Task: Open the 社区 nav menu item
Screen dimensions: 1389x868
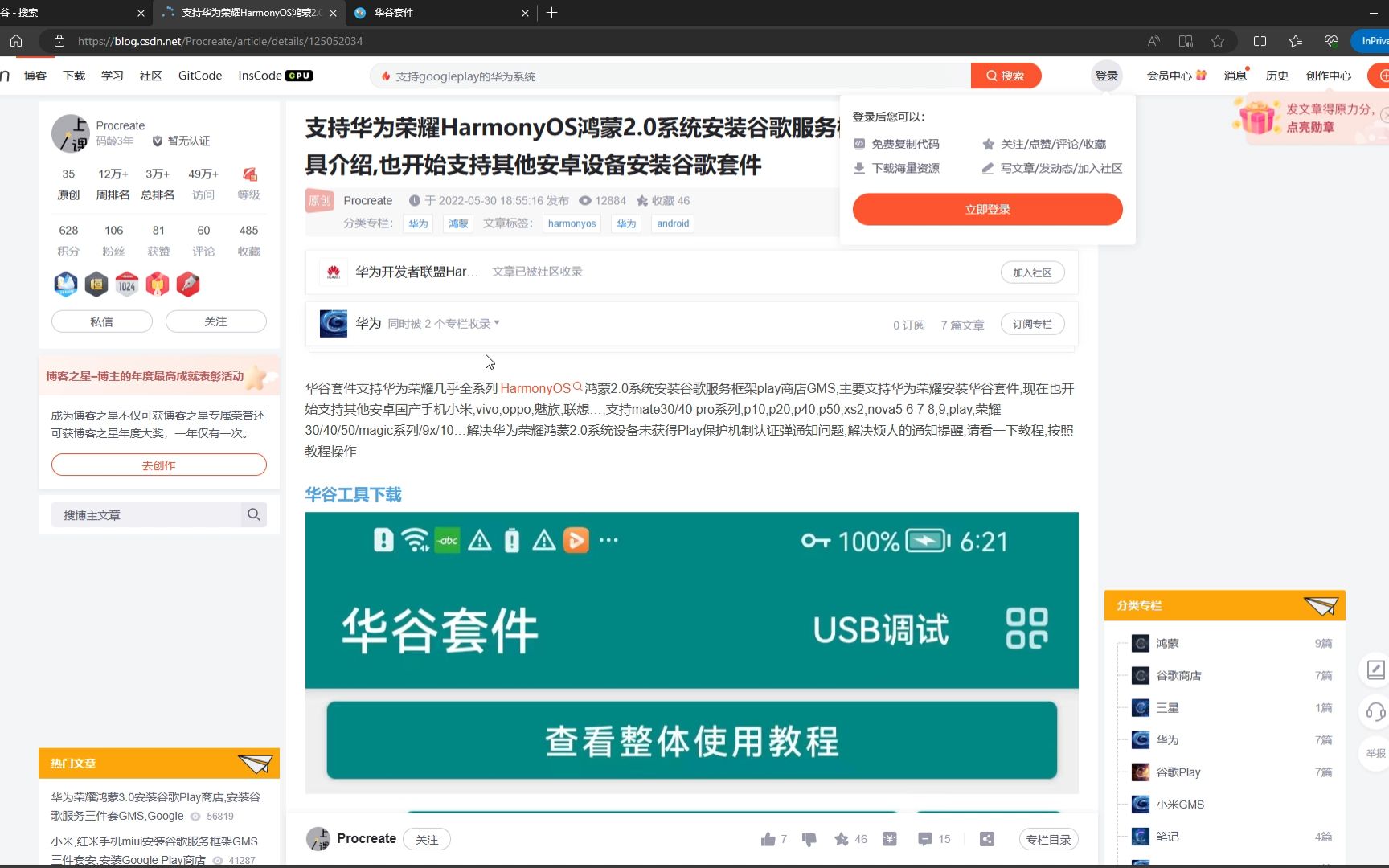Action: click(x=151, y=76)
